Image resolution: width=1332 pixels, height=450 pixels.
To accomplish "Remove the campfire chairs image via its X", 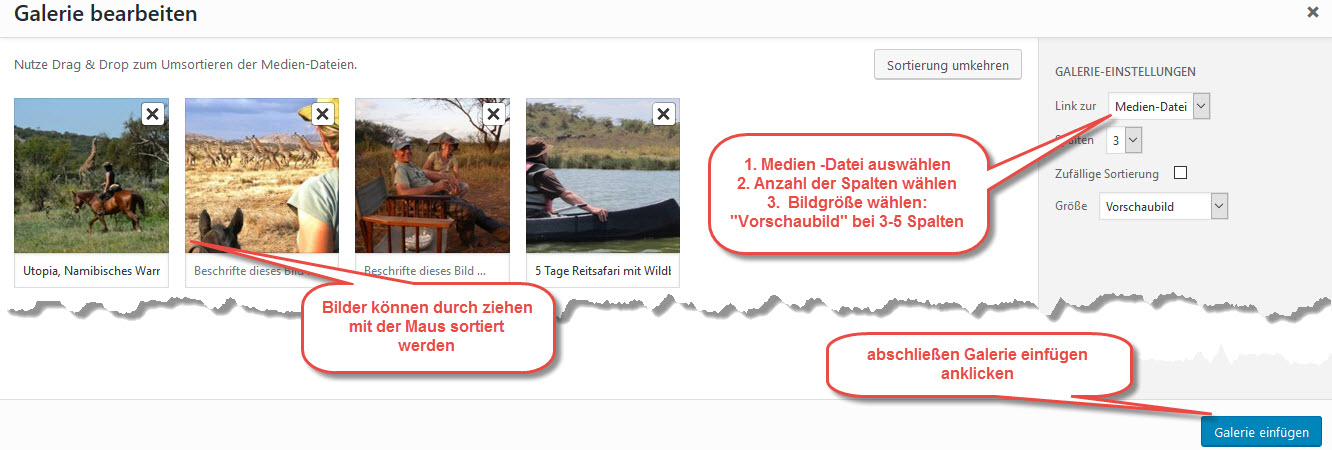I will pyautogui.click(x=493, y=114).
